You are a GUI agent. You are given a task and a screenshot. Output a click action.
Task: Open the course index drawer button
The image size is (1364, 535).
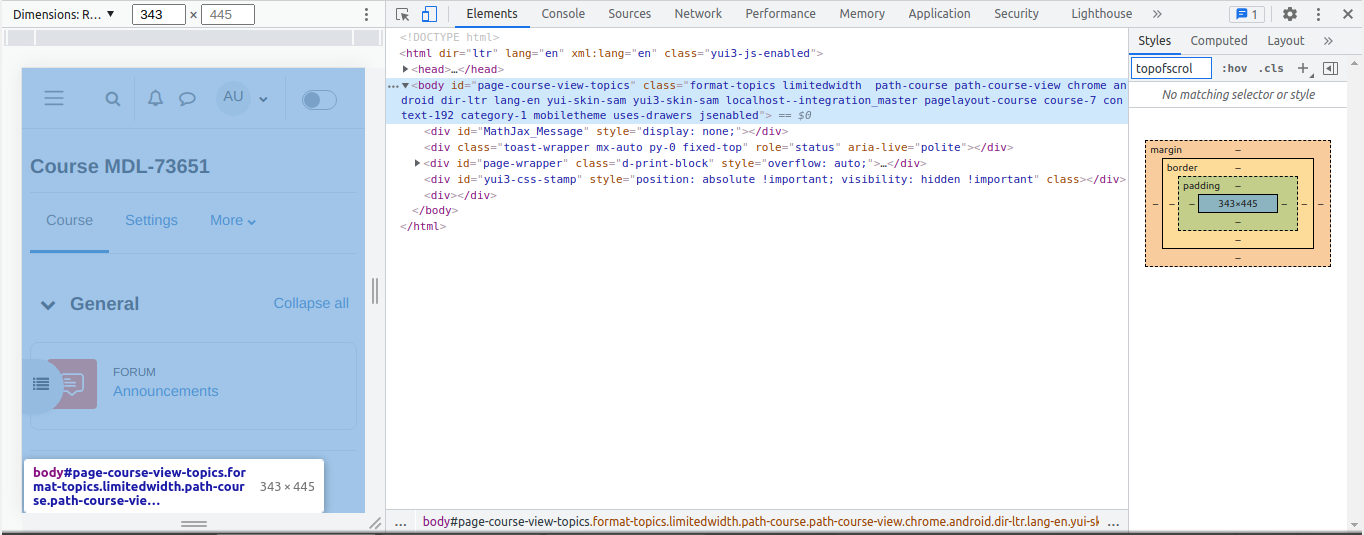[41, 383]
